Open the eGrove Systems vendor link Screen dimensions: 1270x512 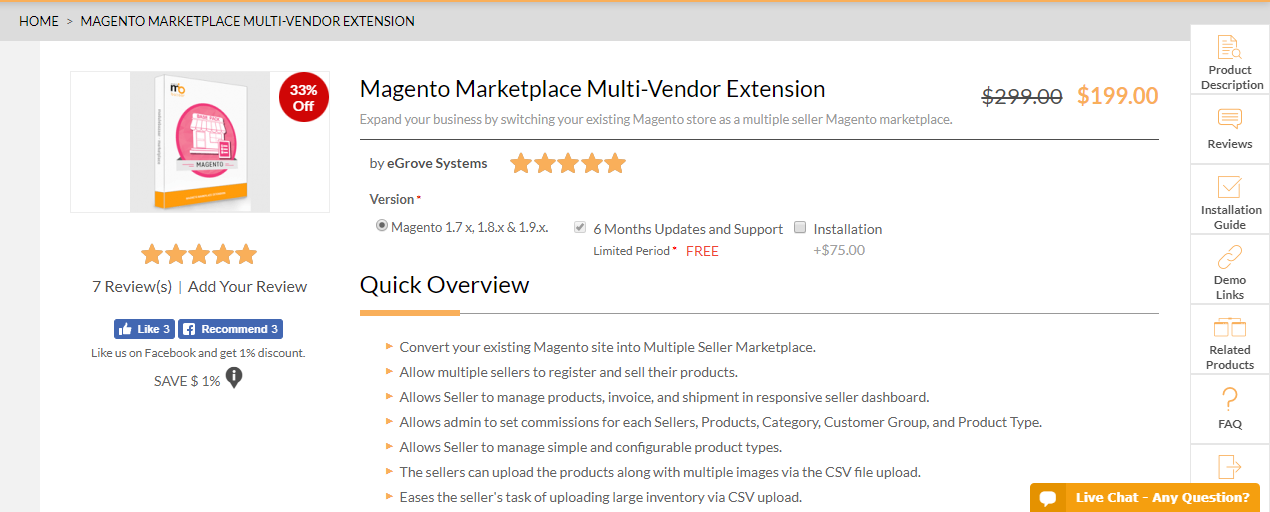(438, 163)
